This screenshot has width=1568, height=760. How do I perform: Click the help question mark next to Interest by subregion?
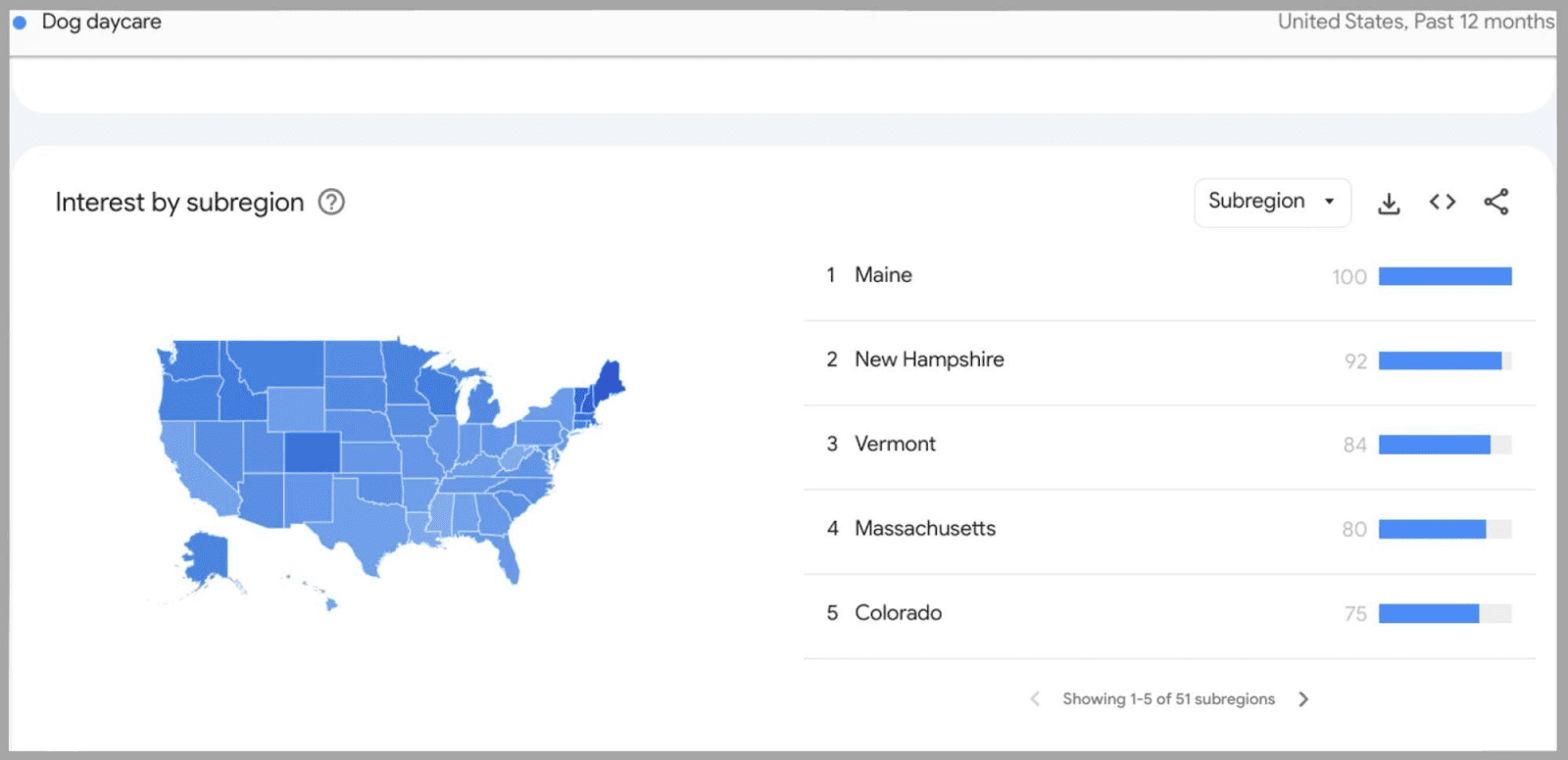(x=331, y=202)
